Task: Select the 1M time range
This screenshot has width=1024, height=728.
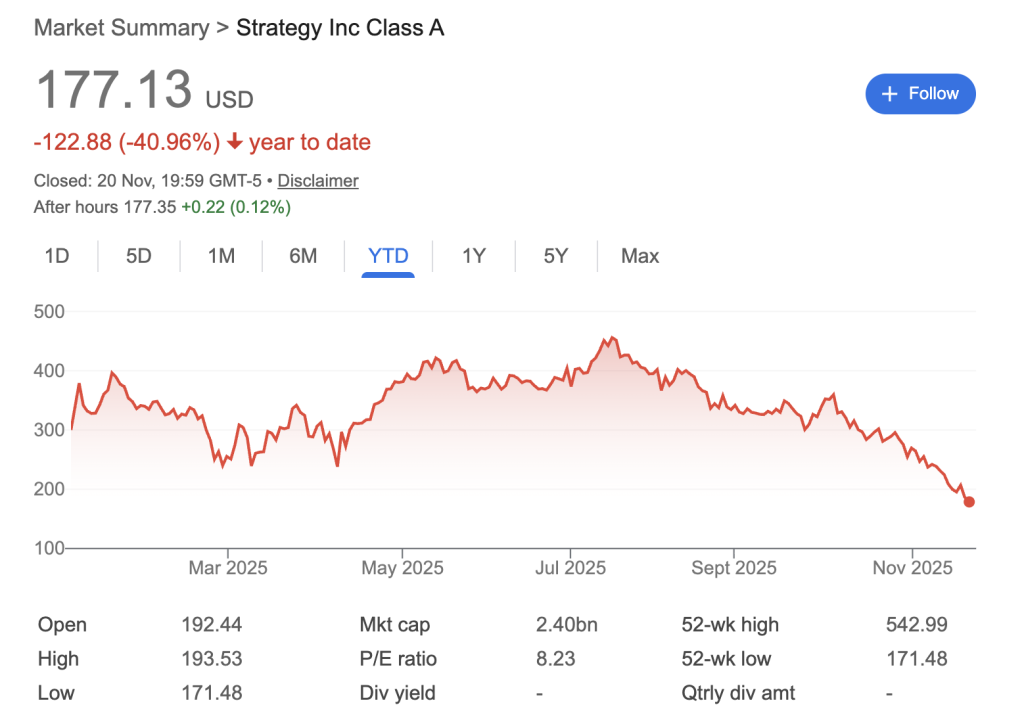Action: point(221,256)
